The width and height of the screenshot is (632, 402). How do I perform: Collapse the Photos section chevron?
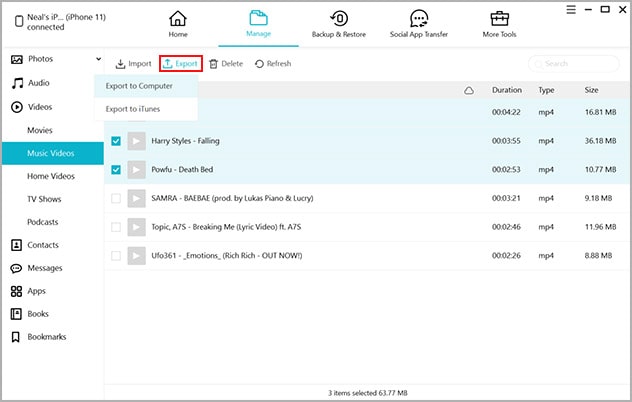(x=98, y=59)
